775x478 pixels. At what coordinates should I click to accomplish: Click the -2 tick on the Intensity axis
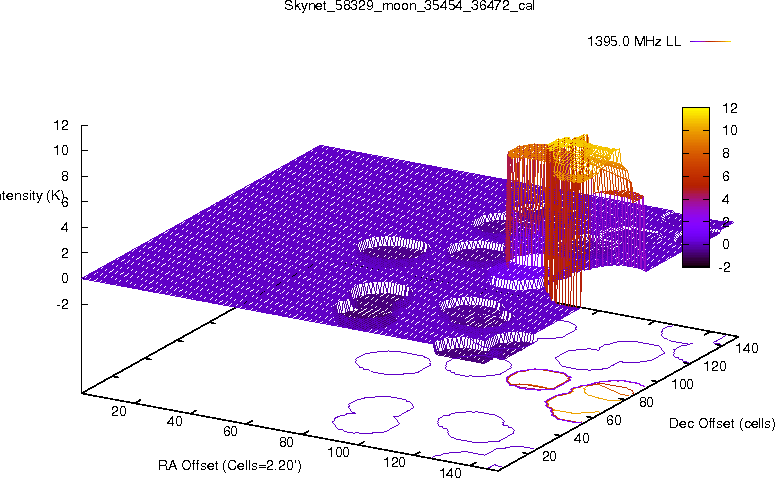point(63,304)
